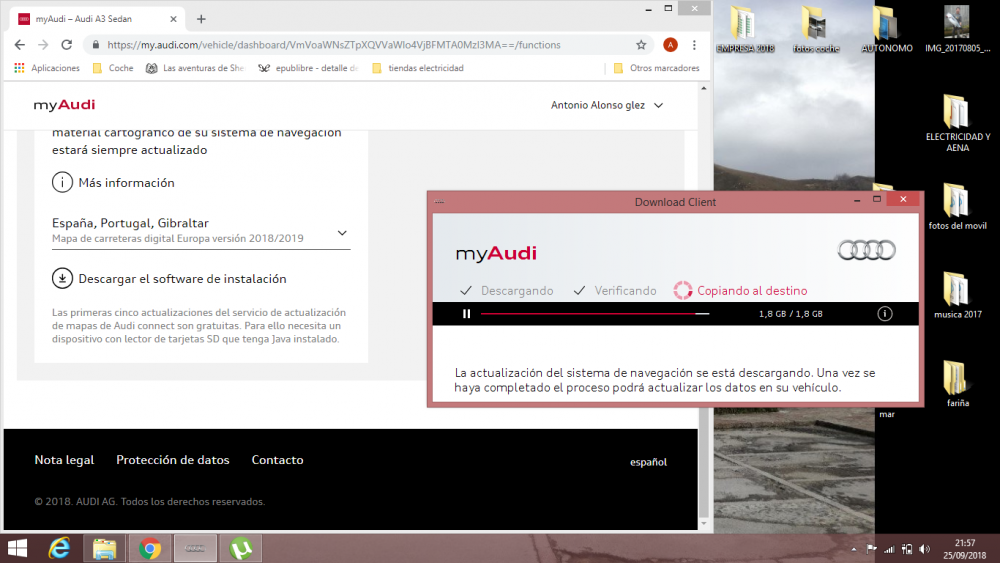Click the download progress bar
The width and height of the screenshot is (1000, 563).
(x=594, y=314)
